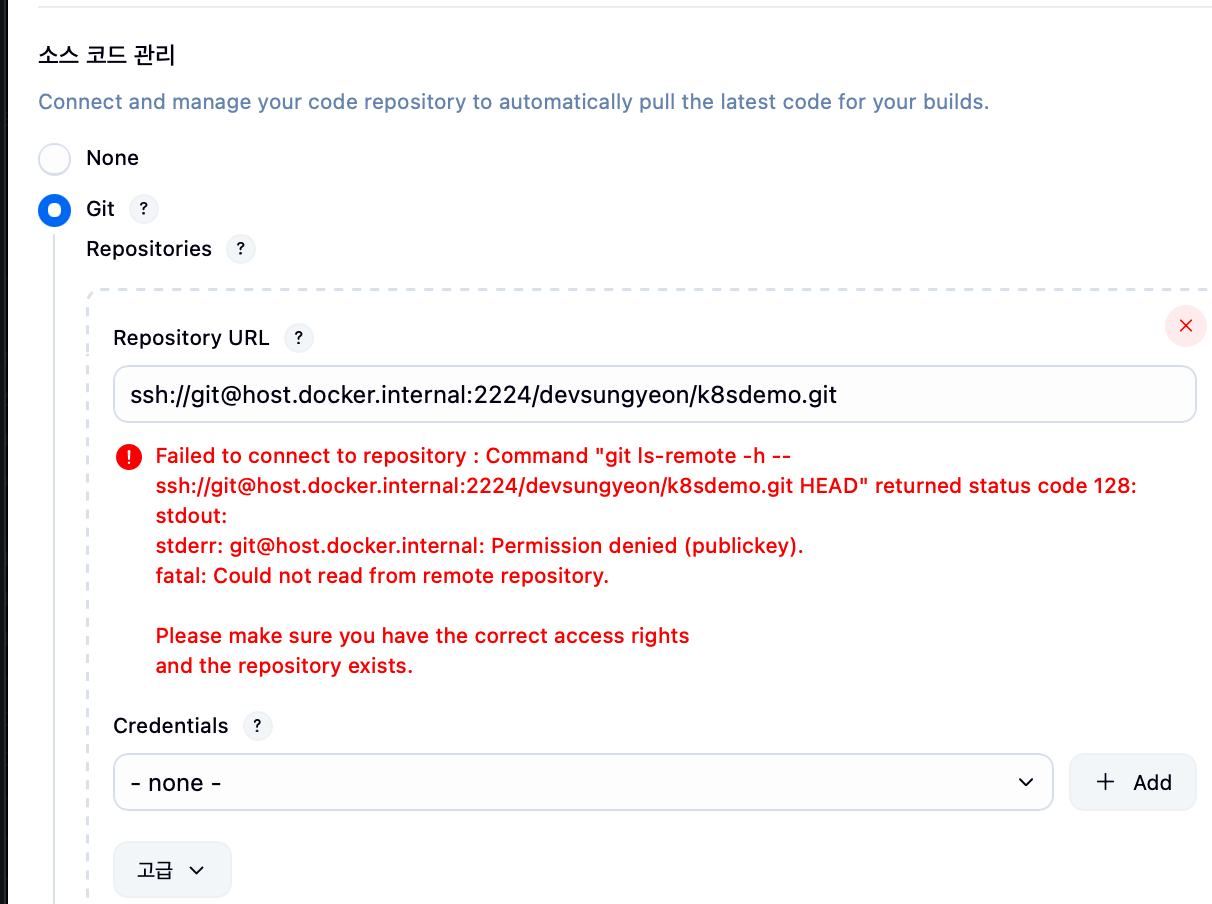Show help for Credentials field
This screenshot has height=904, width=1212.
point(257,726)
